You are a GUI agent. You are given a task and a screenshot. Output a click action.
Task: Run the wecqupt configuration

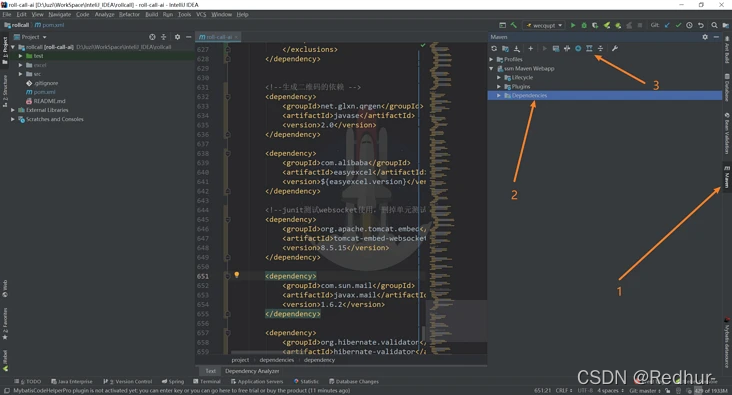(x=573, y=25)
